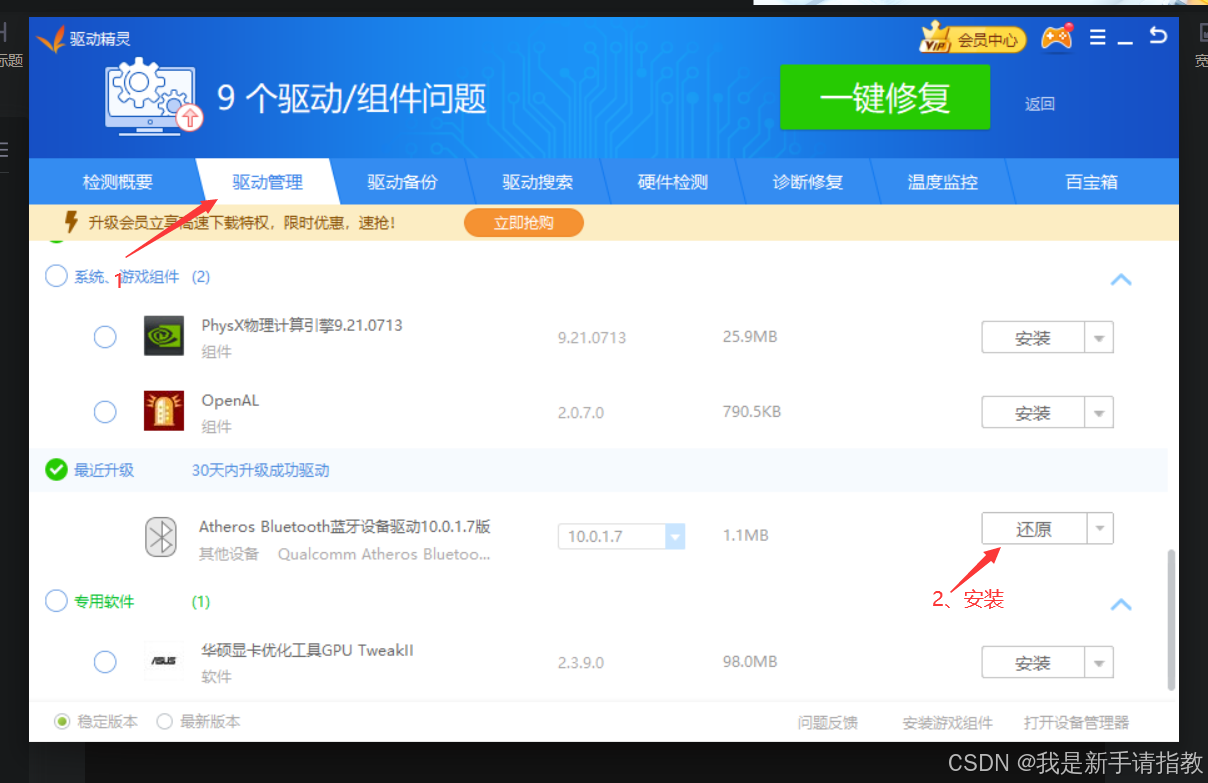Image resolution: width=1208 pixels, height=783 pixels.
Task: Click the OpenAL version 2.0.7.0
Action: coord(581,412)
